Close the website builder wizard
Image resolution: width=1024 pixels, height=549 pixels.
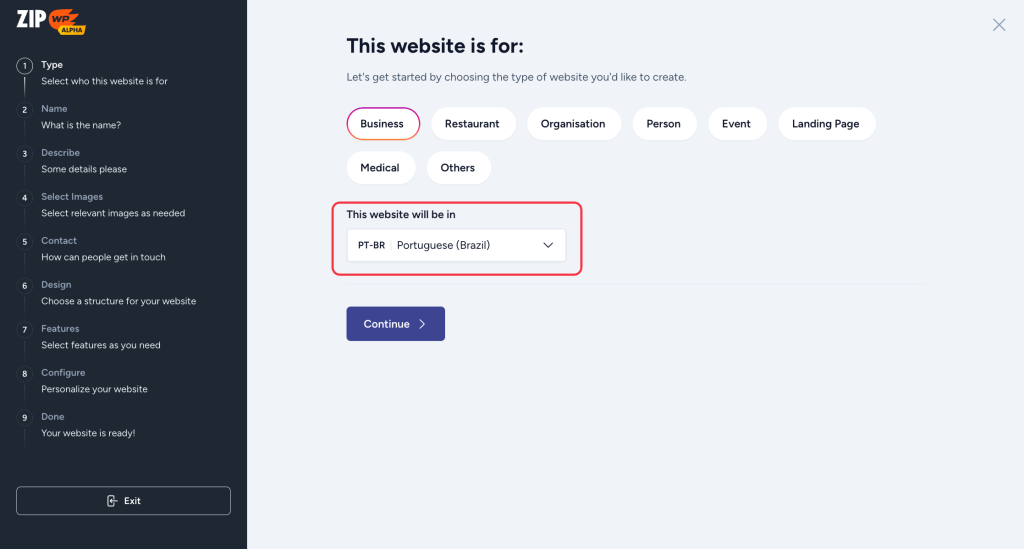998,25
